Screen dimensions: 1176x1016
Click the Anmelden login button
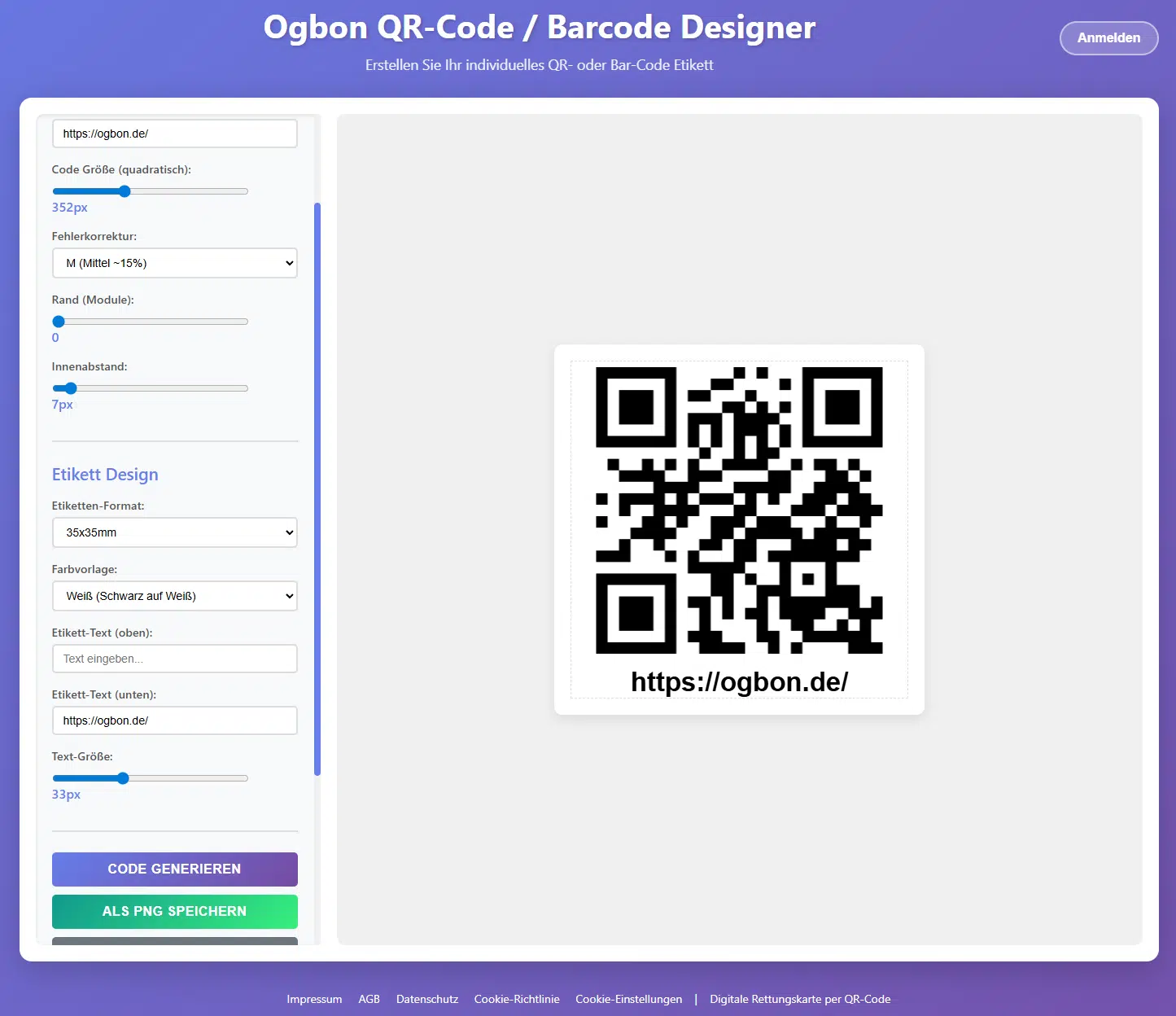point(1108,38)
